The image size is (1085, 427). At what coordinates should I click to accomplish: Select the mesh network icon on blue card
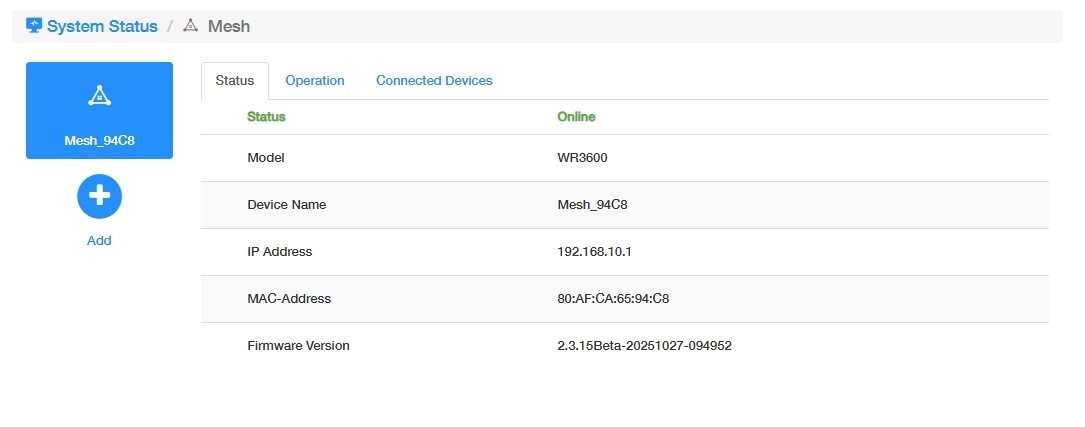point(99,96)
